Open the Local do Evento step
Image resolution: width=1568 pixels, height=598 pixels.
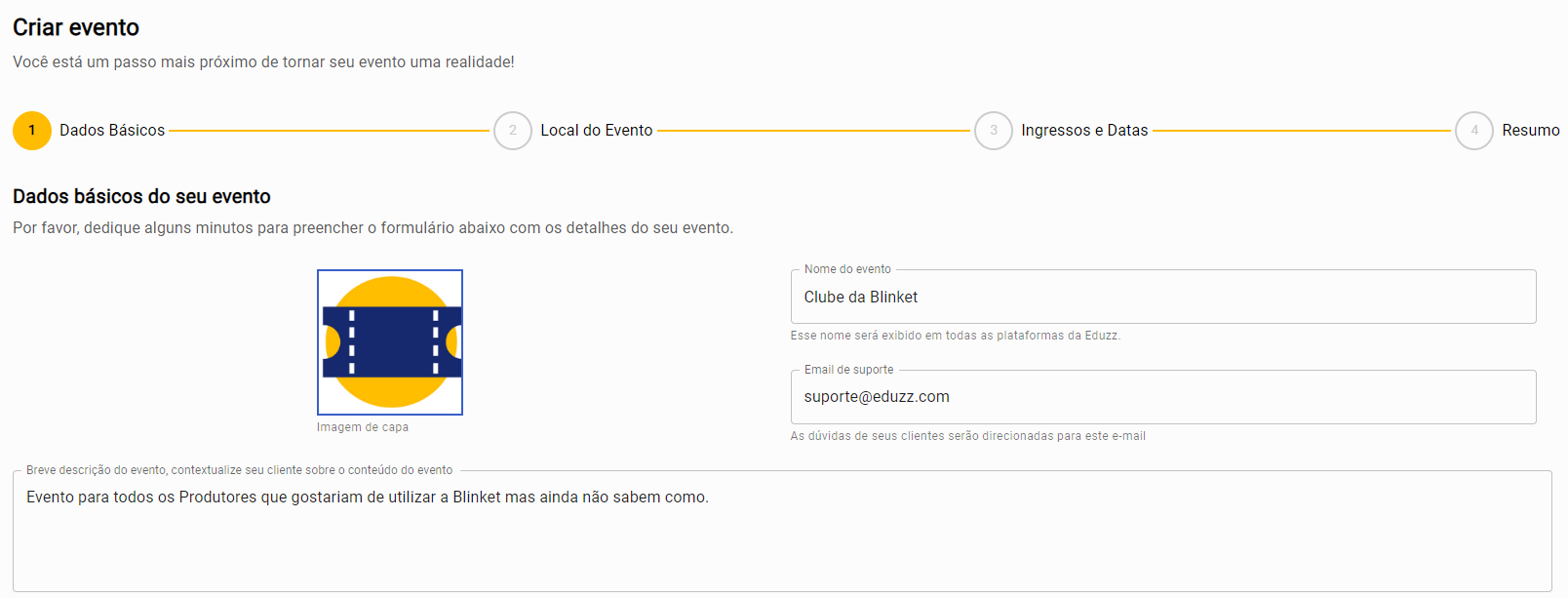(x=597, y=131)
